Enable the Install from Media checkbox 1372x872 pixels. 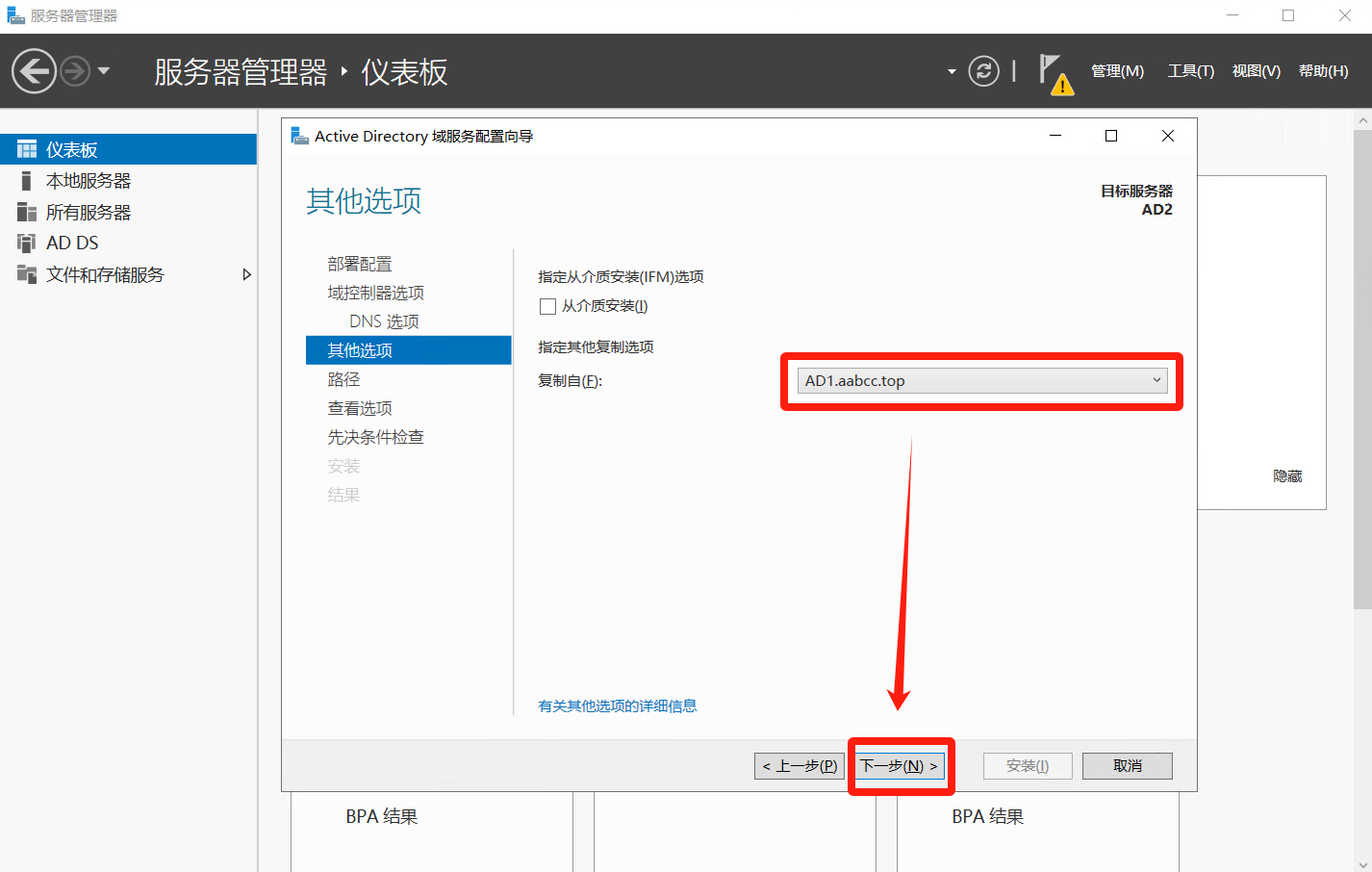tap(548, 307)
